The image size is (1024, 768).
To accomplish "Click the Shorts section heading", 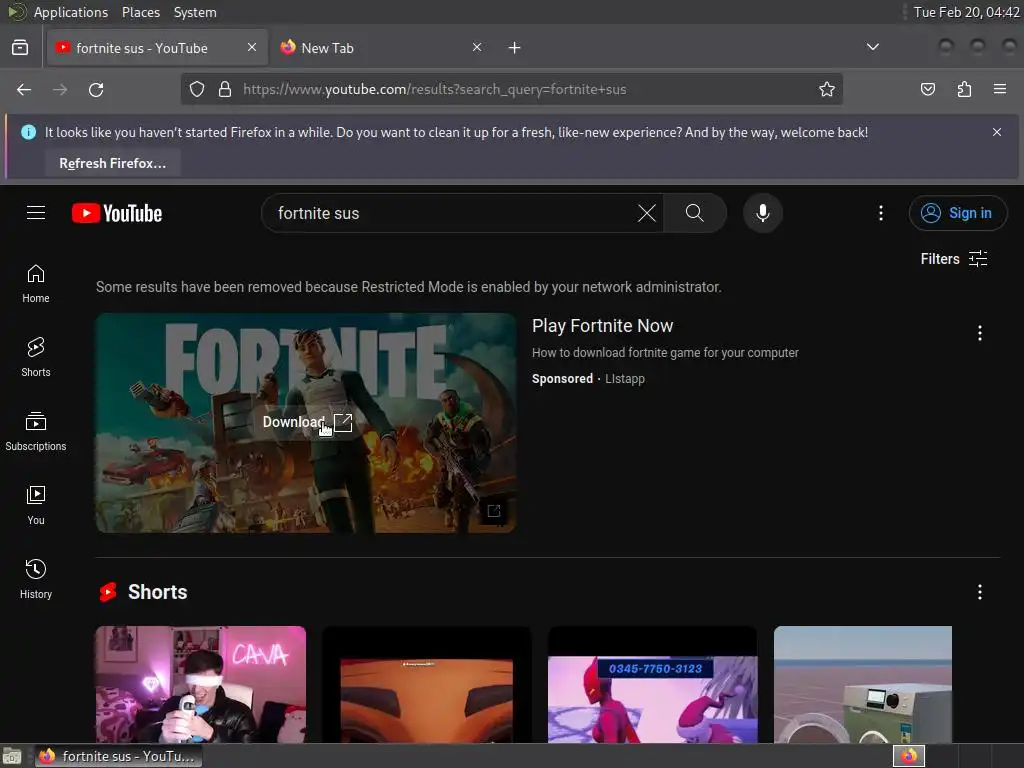I will click(x=157, y=592).
